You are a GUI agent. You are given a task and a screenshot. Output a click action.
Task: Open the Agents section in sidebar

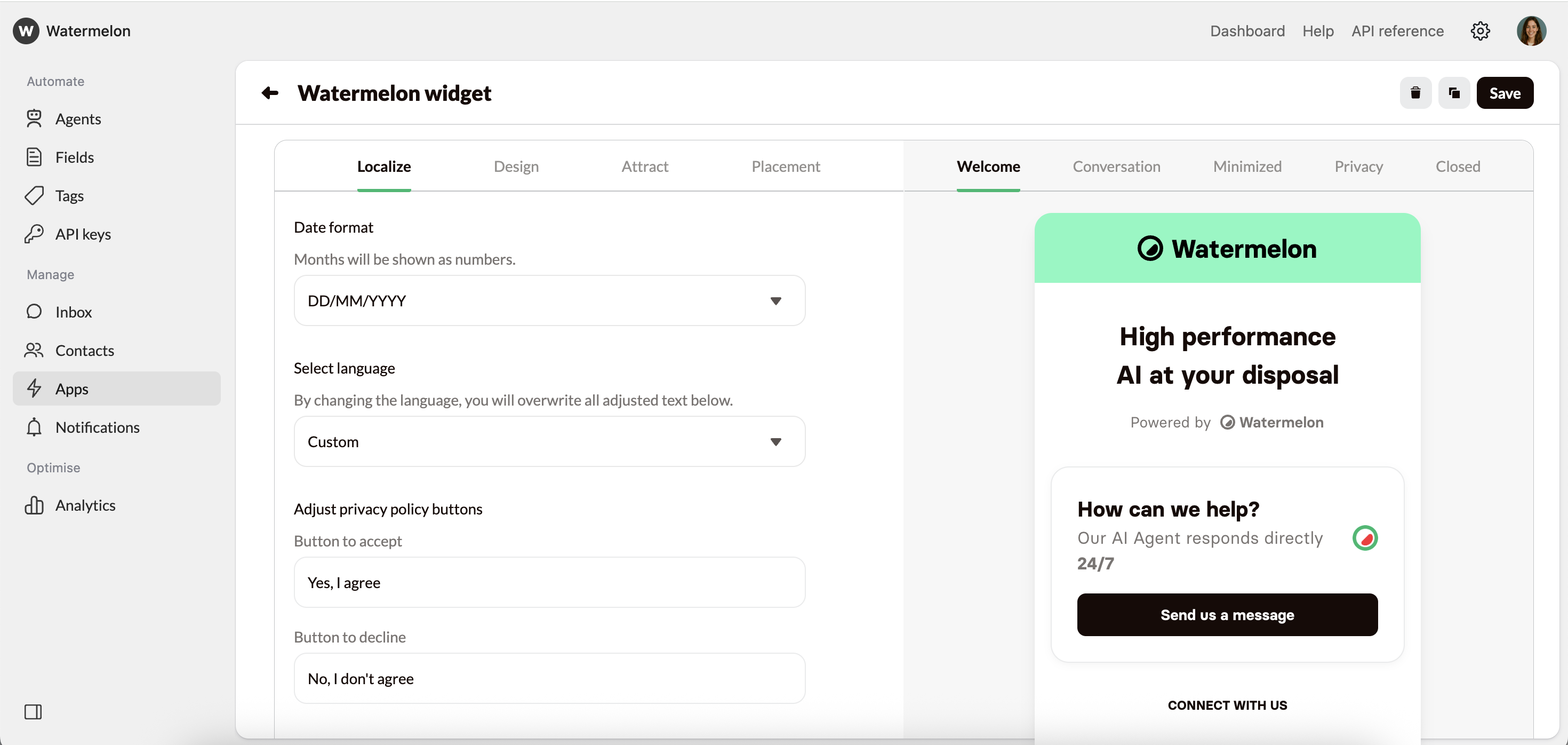78,119
